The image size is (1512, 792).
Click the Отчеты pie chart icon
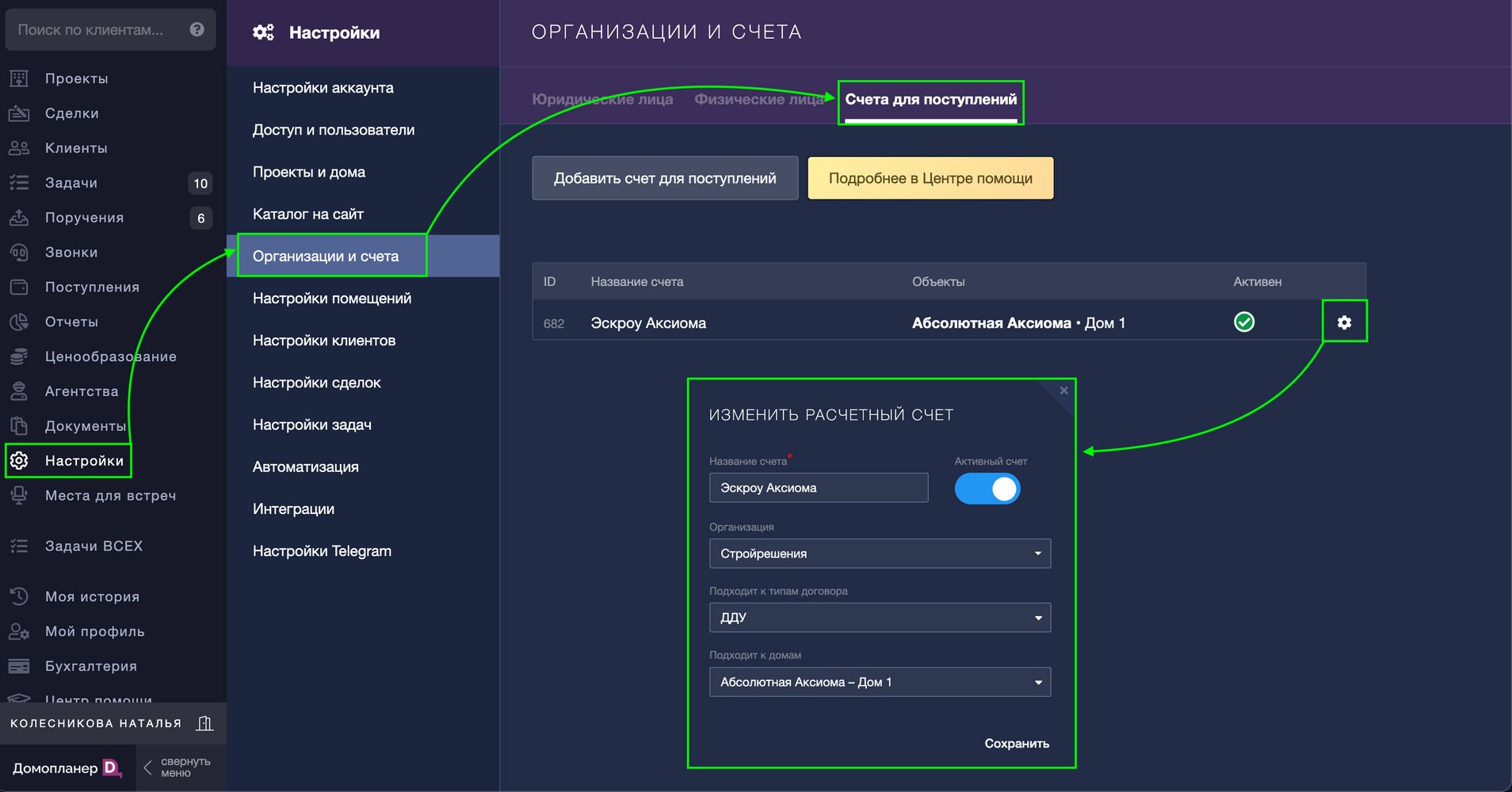tap(19, 322)
